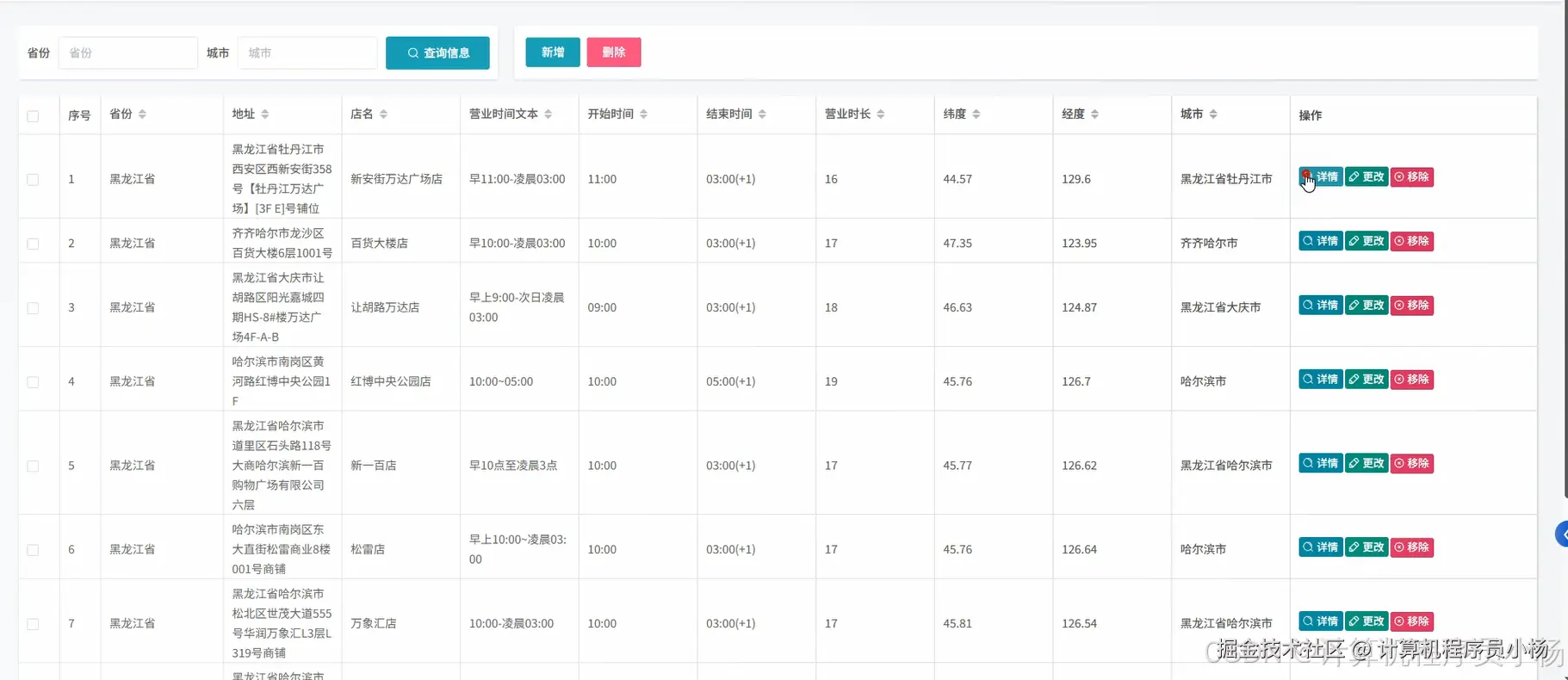This screenshot has width=1568, height=680.
Task: Check the checkbox for row 3
Action: (x=33, y=308)
